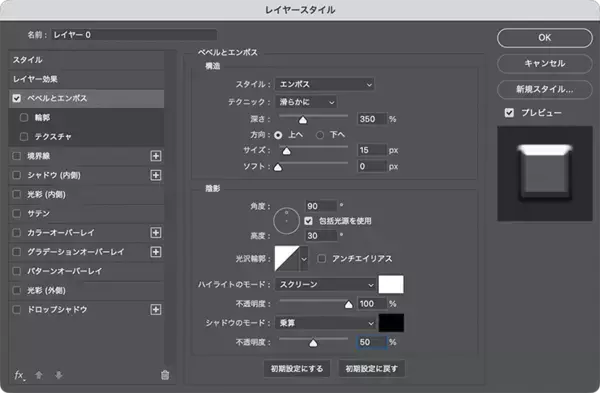Click plus icon beside ドロップシャドウ
Screen dimensions: 600x393
[155, 310]
